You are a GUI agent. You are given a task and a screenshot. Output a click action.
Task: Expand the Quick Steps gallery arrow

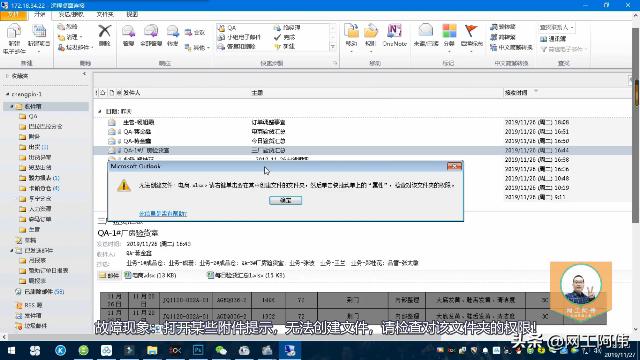pyautogui.click(x=333, y=47)
